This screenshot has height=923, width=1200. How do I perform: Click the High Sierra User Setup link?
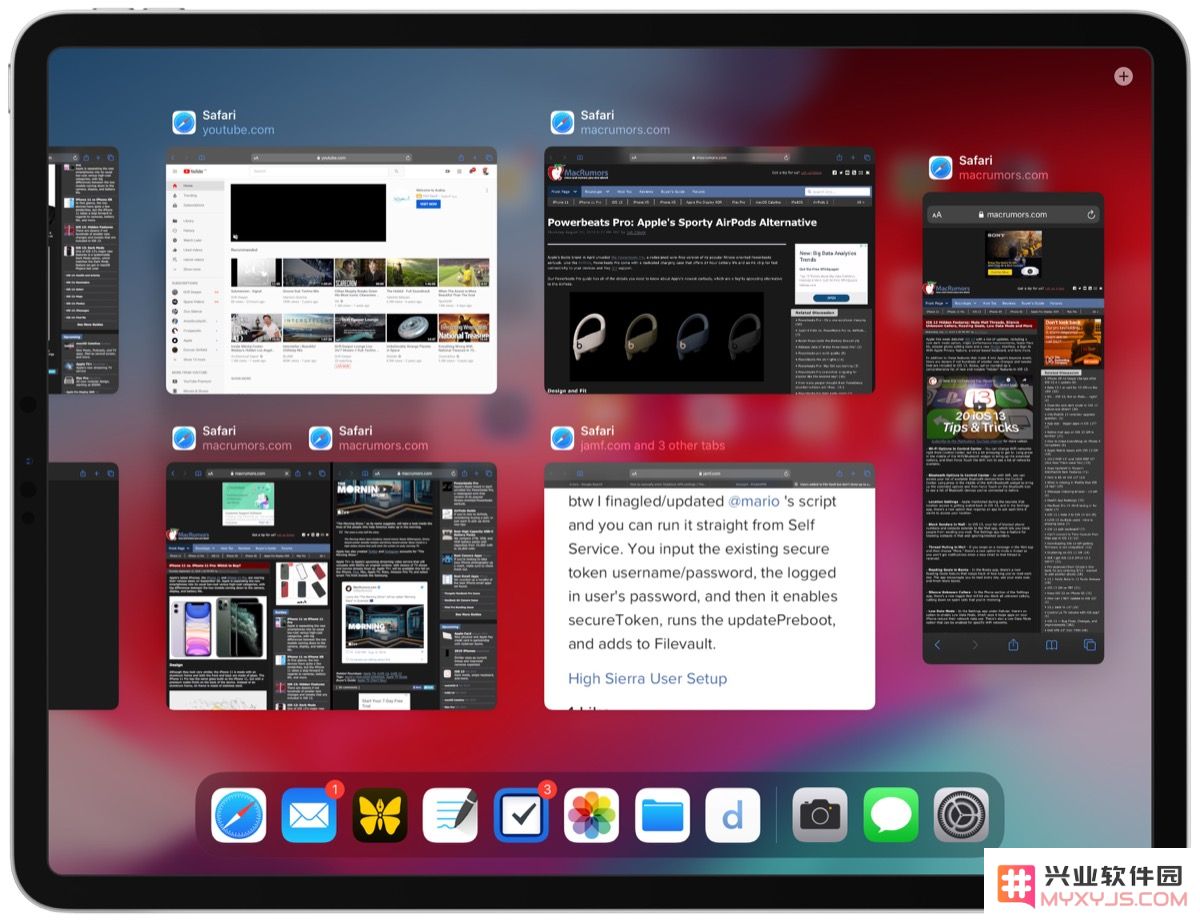coord(647,678)
